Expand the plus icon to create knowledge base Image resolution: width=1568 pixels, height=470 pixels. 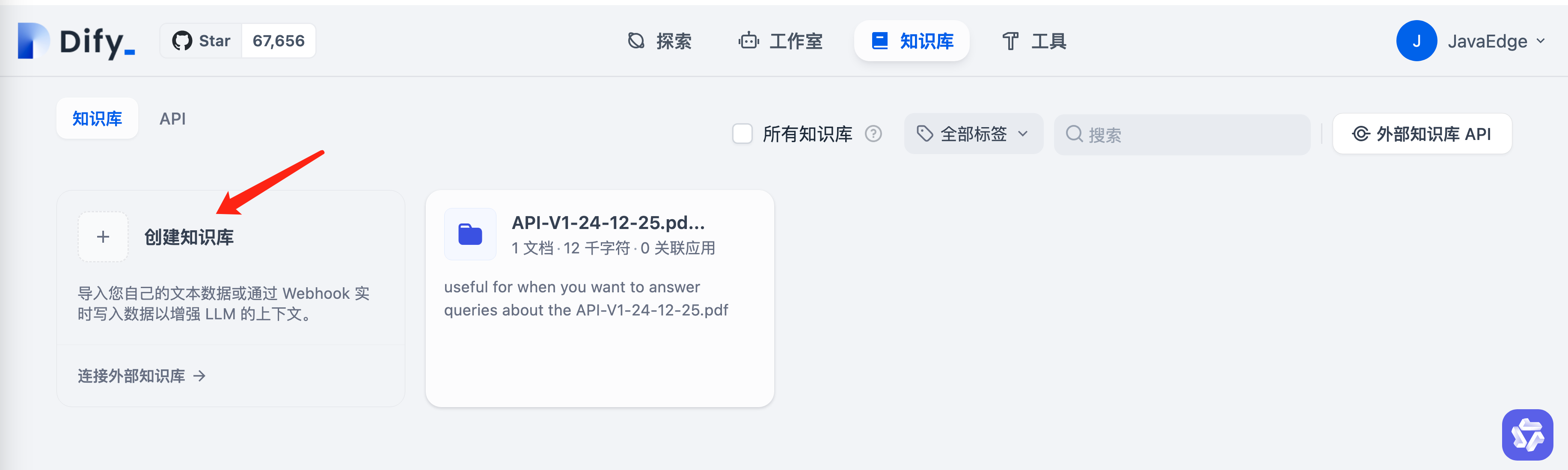103,236
